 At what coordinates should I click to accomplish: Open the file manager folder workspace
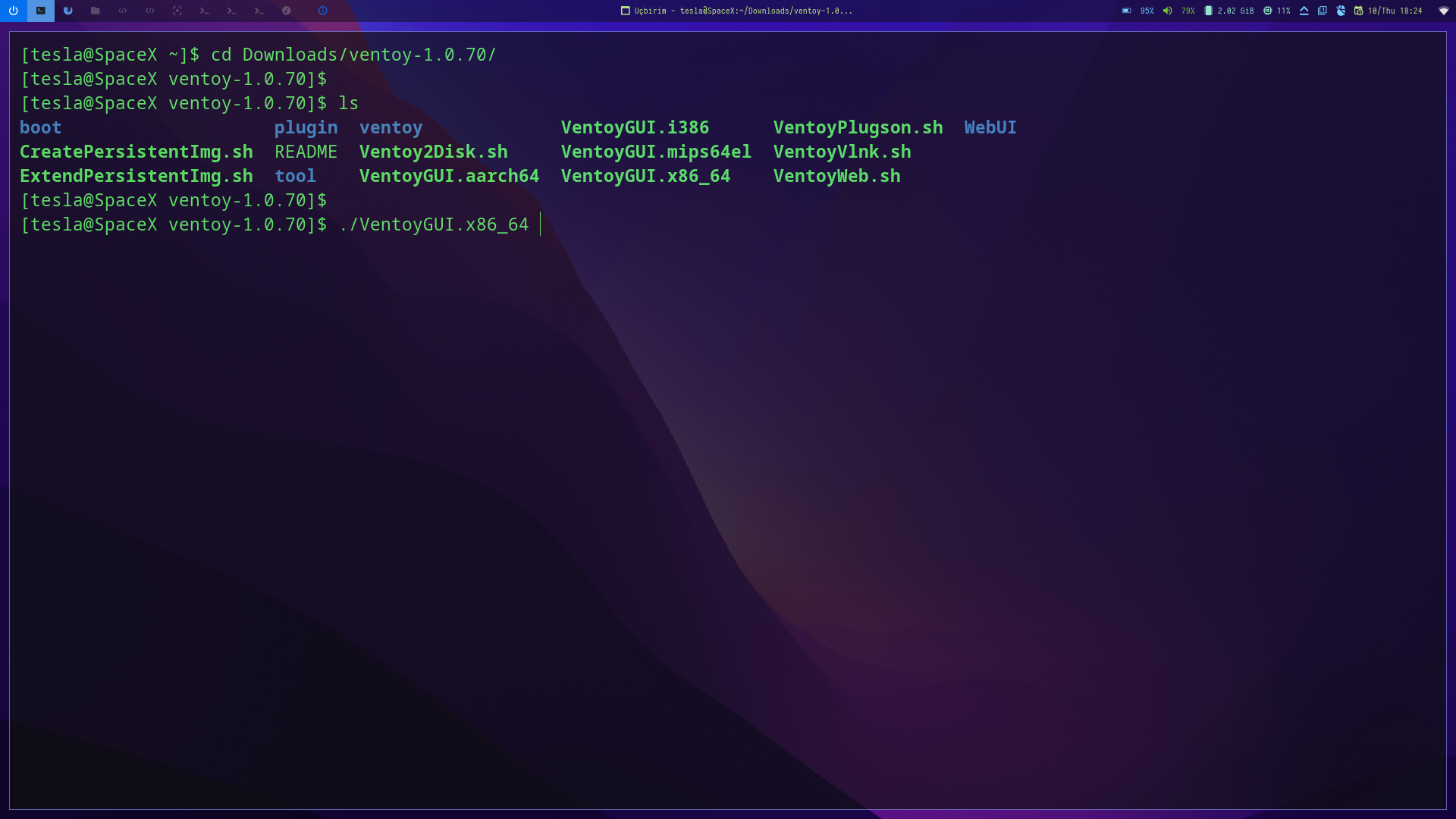pos(96,11)
